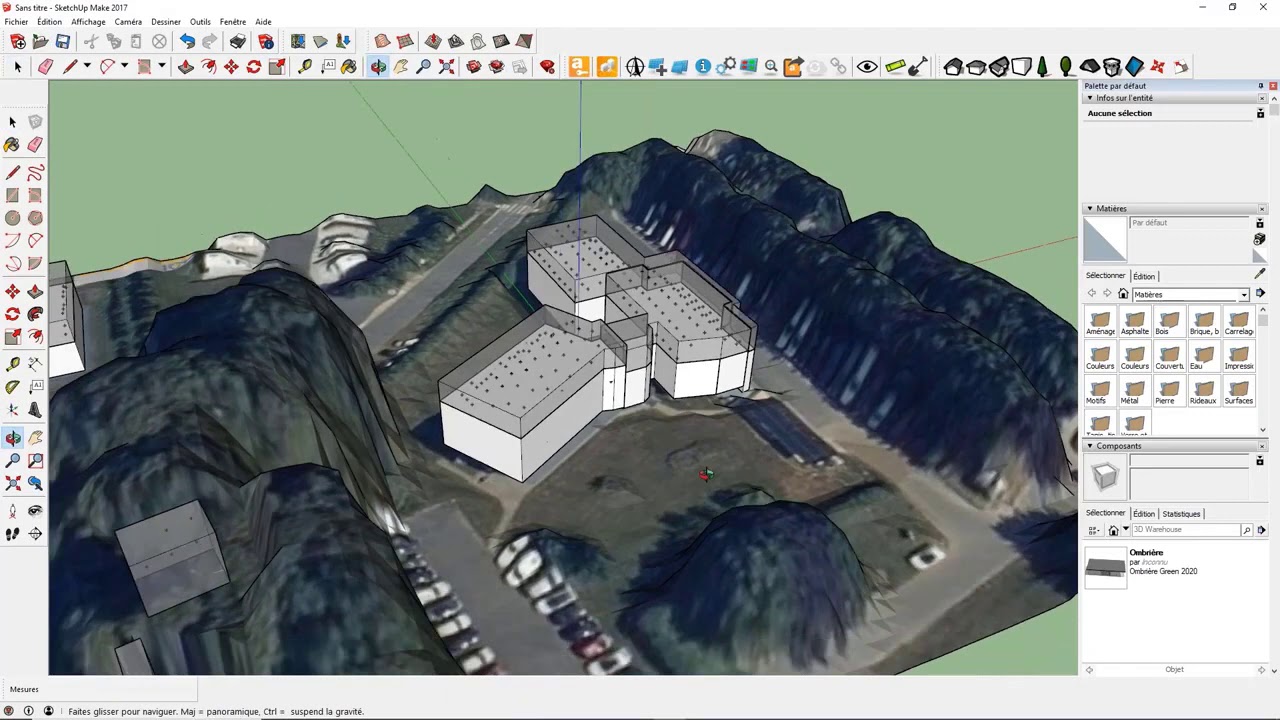
Task: Click the Sample Paint eyedropper in Matières
Action: 1260,274
